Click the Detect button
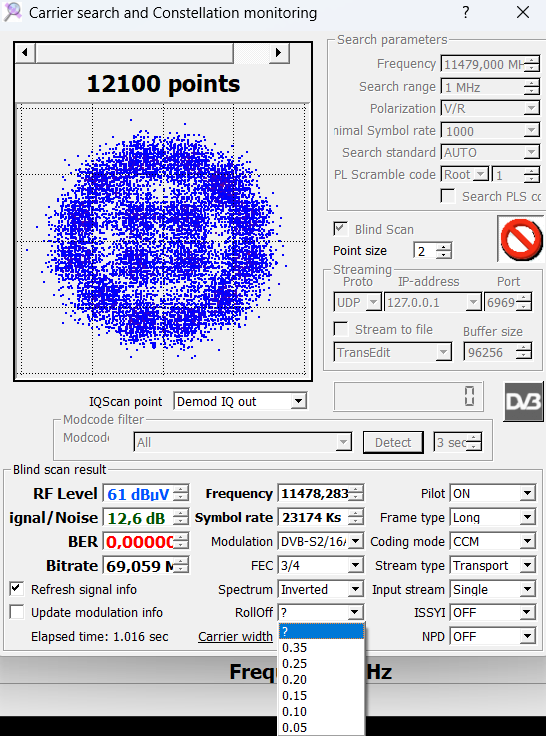This screenshot has width=546, height=736. click(393, 442)
